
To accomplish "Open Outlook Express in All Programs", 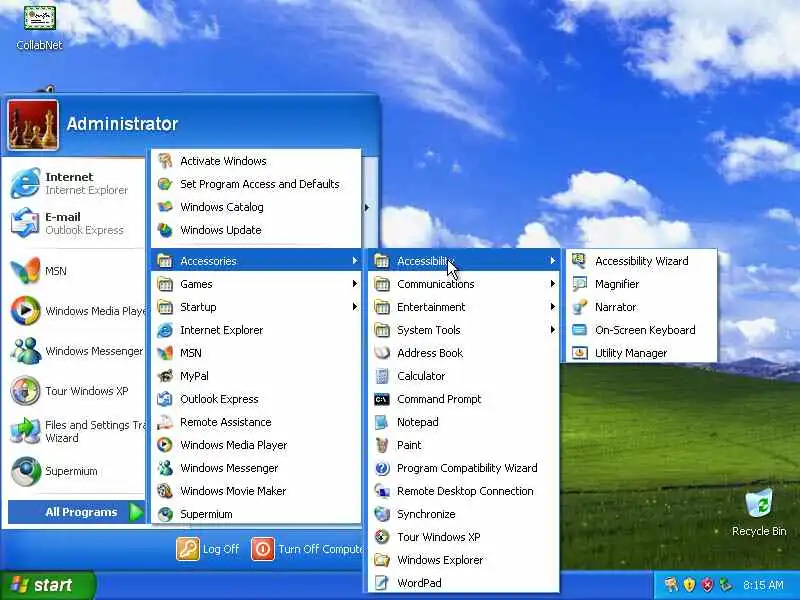I will pos(256,399).
